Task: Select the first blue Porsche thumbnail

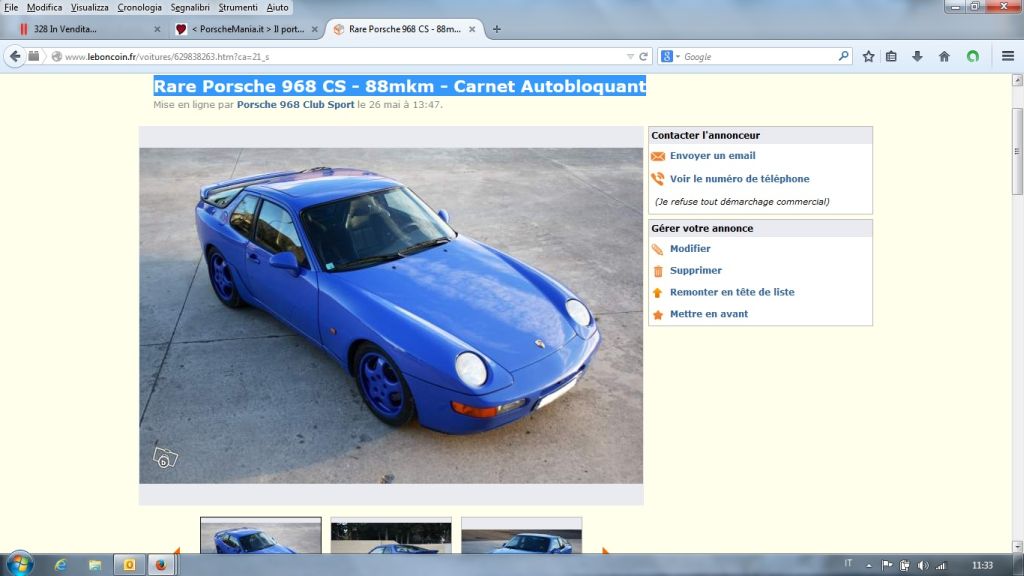Action: 260,536
